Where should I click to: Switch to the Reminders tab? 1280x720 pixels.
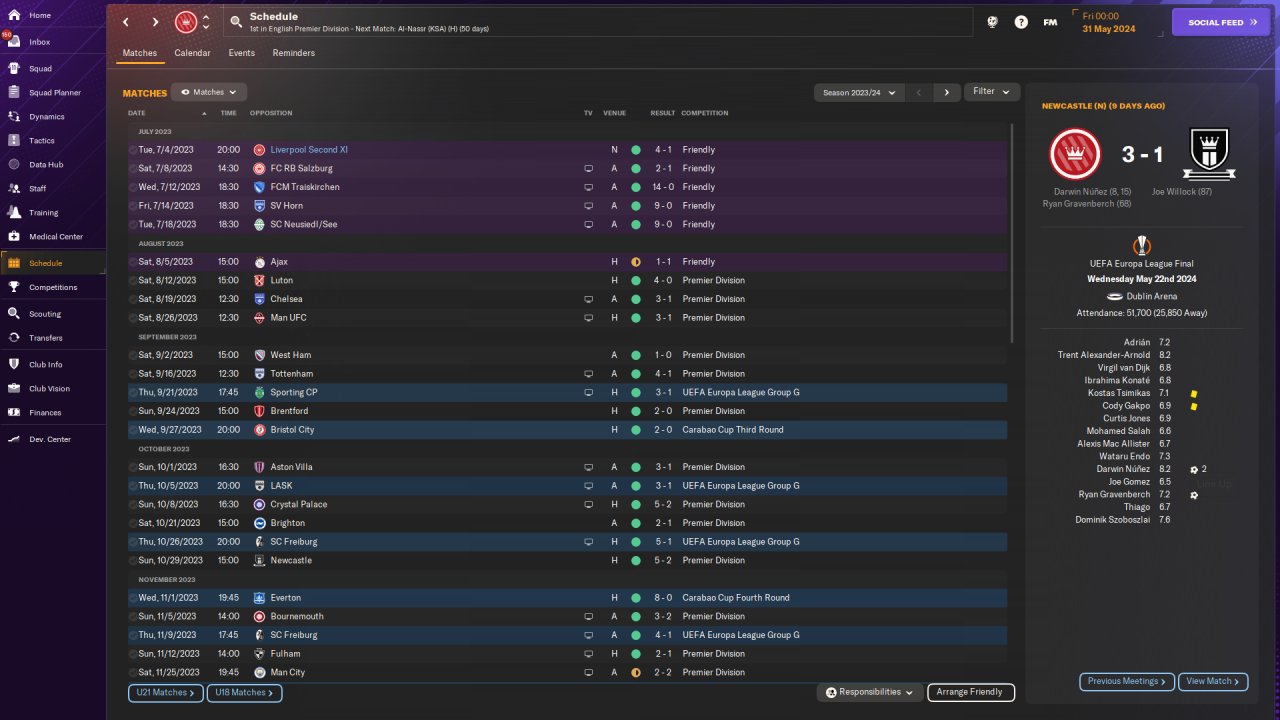(x=293, y=53)
